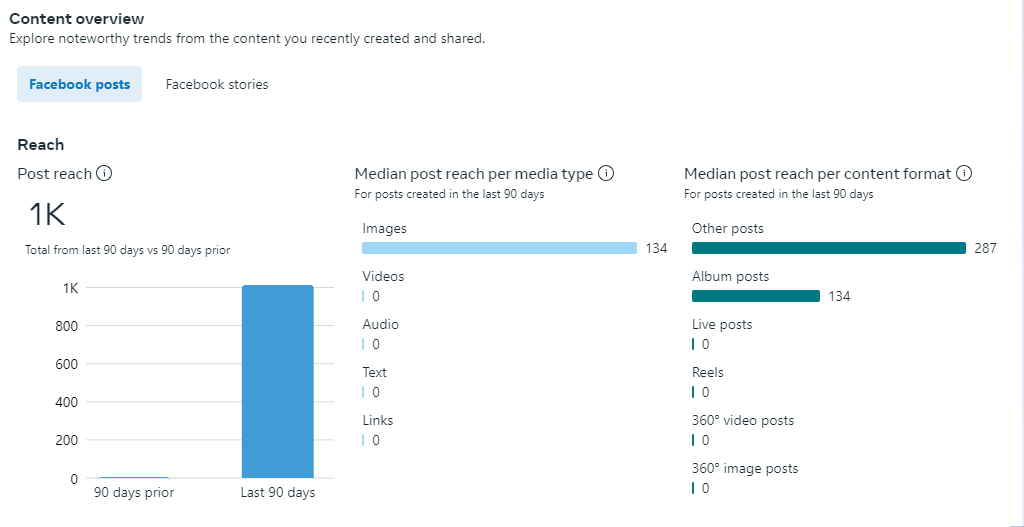
Task: Click the 1K post reach total
Action: (47, 215)
